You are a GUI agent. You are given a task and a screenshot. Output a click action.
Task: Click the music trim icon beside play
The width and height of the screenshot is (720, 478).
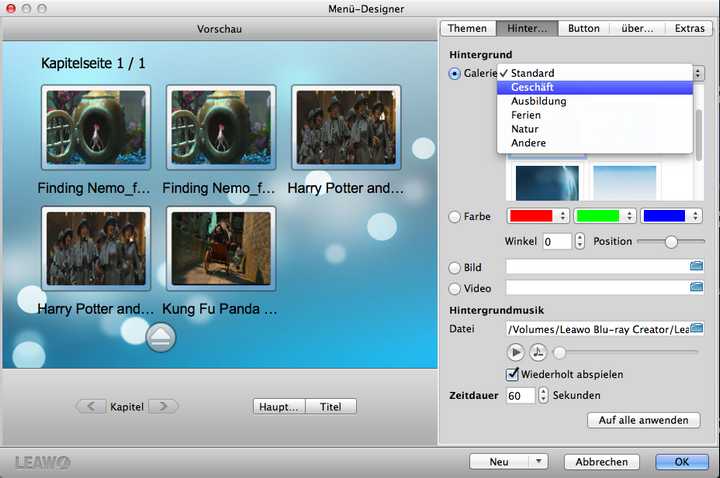pos(538,352)
